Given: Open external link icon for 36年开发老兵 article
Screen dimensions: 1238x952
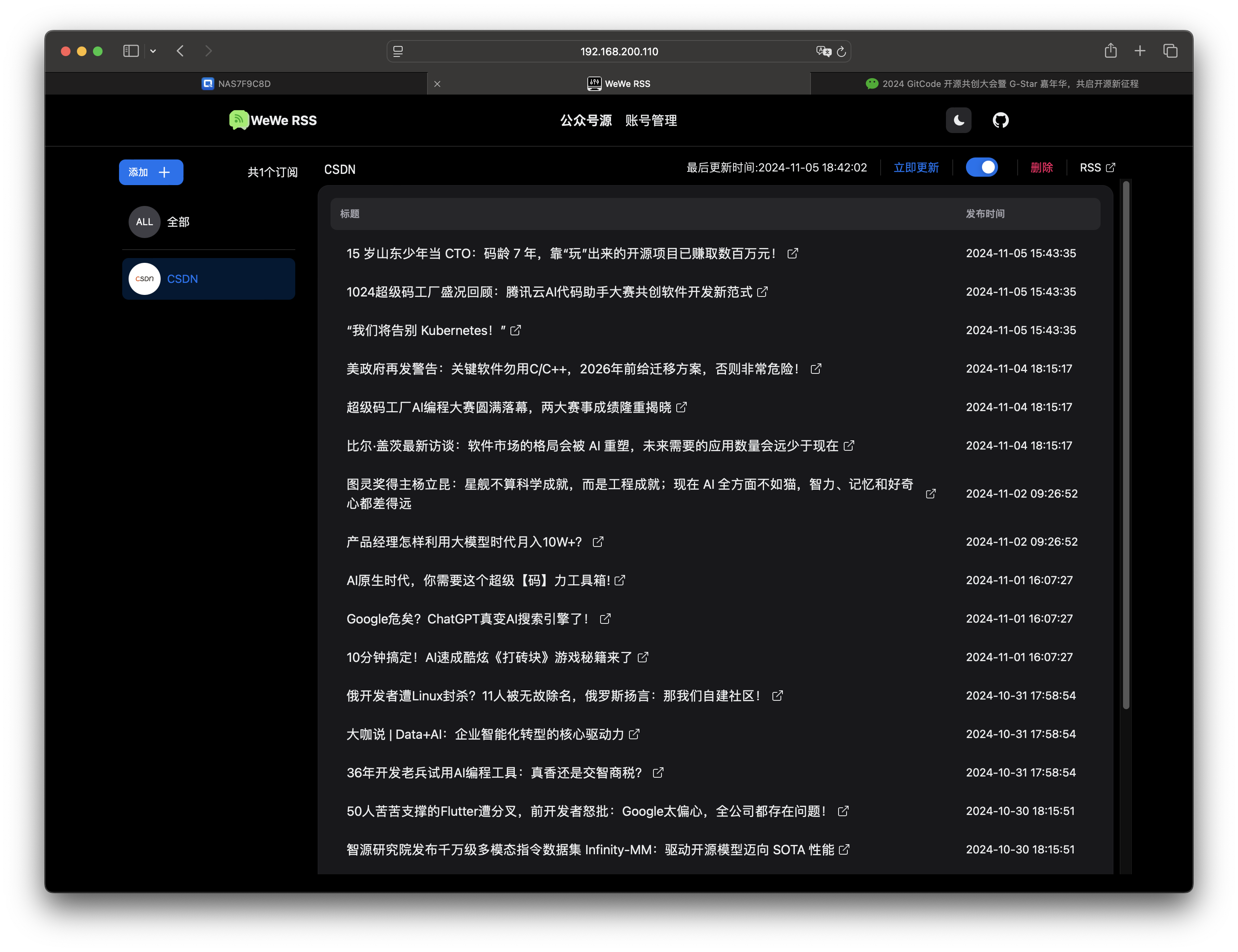Looking at the screenshot, I should coord(658,773).
